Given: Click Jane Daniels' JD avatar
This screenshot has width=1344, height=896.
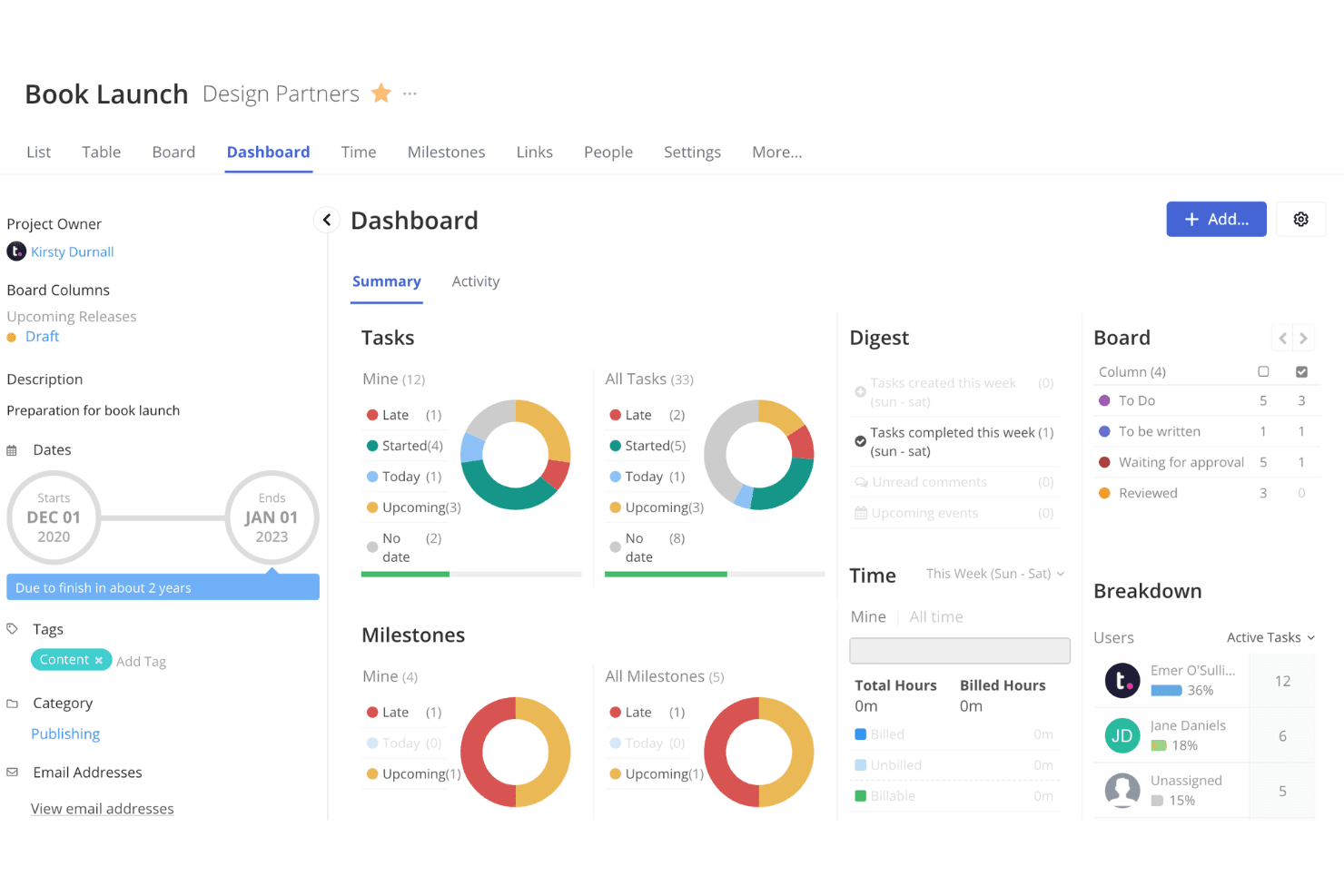Looking at the screenshot, I should pos(1122,735).
